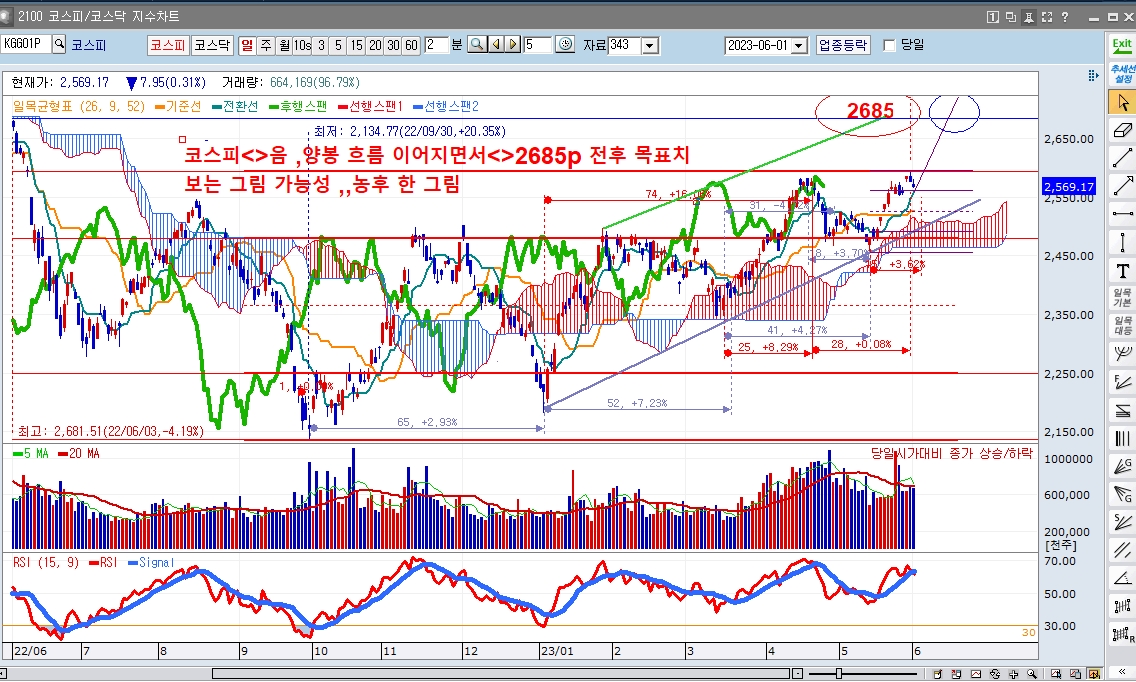Click bottom line chart type icon
Image resolution: width=1136 pixels, height=682 pixels.
click(x=975, y=674)
